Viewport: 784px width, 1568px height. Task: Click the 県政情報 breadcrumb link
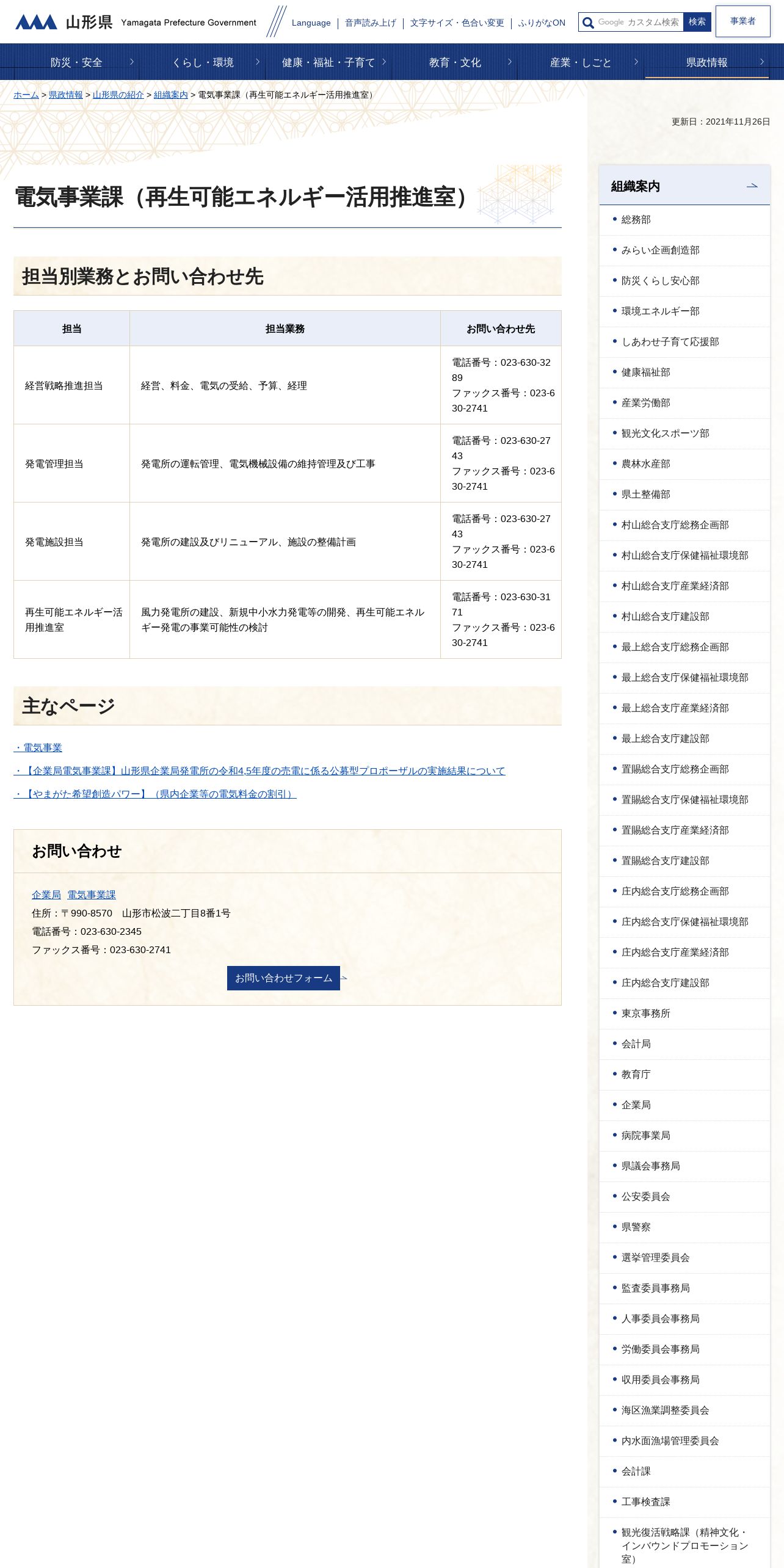click(66, 95)
